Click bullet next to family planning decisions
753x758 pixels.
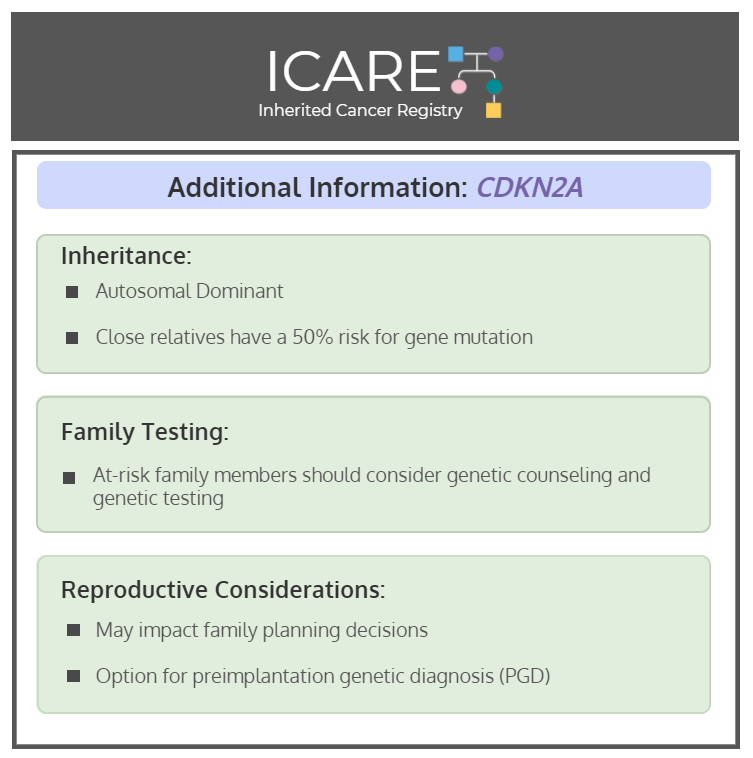(x=73, y=630)
